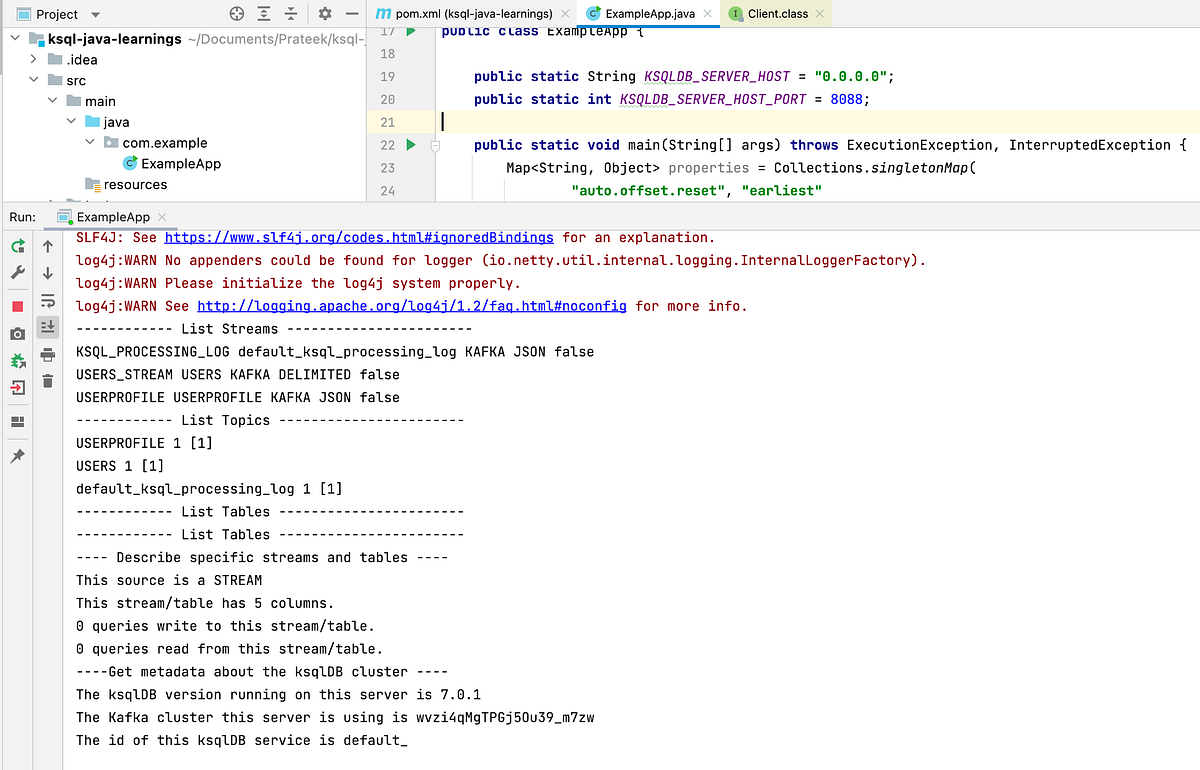
Task: Rerun the ExampleApp configuration
Action: pyautogui.click(x=17, y=246)
